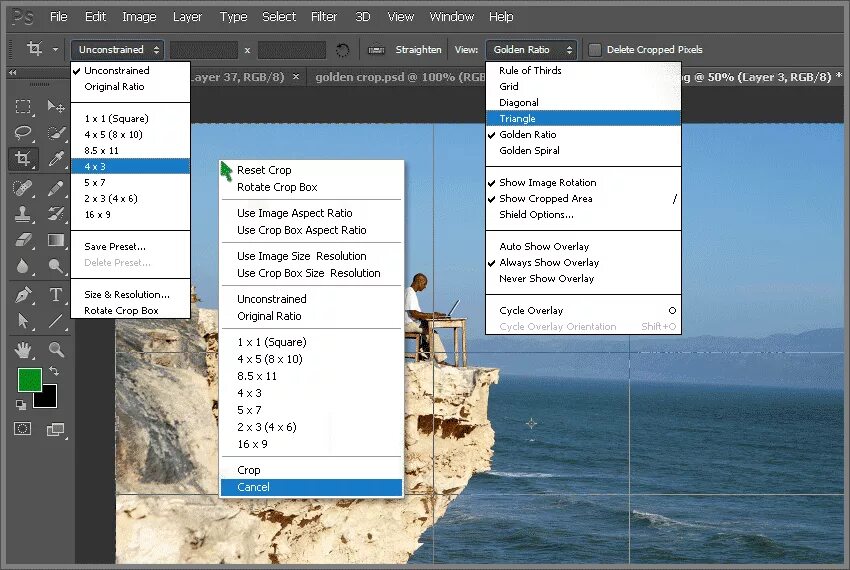Choose Cancel in context menu

311,487
